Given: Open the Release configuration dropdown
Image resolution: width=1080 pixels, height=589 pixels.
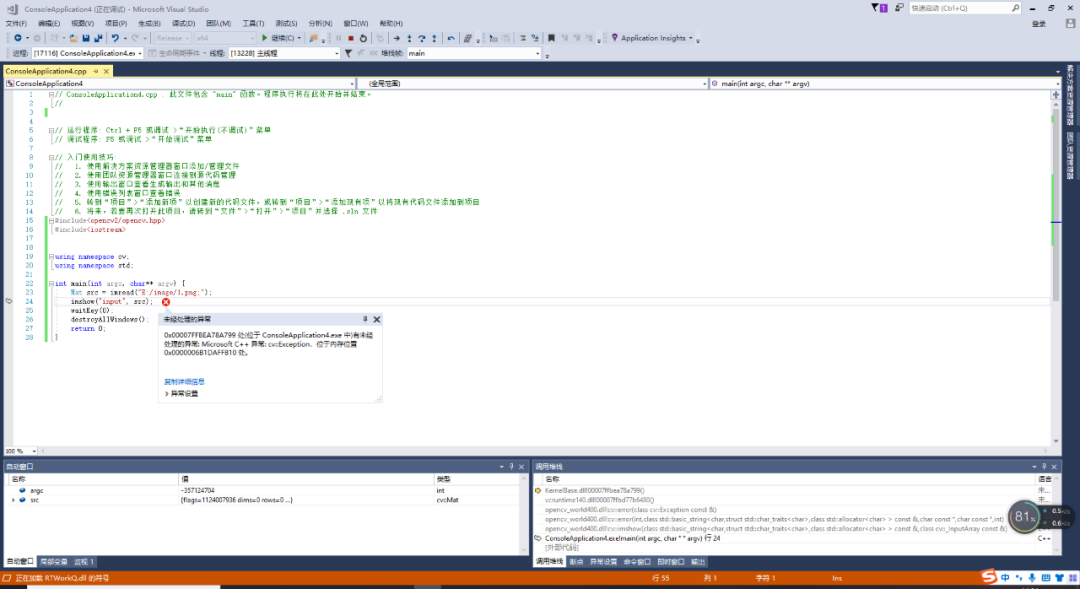Looking at the screenshot, I should 172,38.
